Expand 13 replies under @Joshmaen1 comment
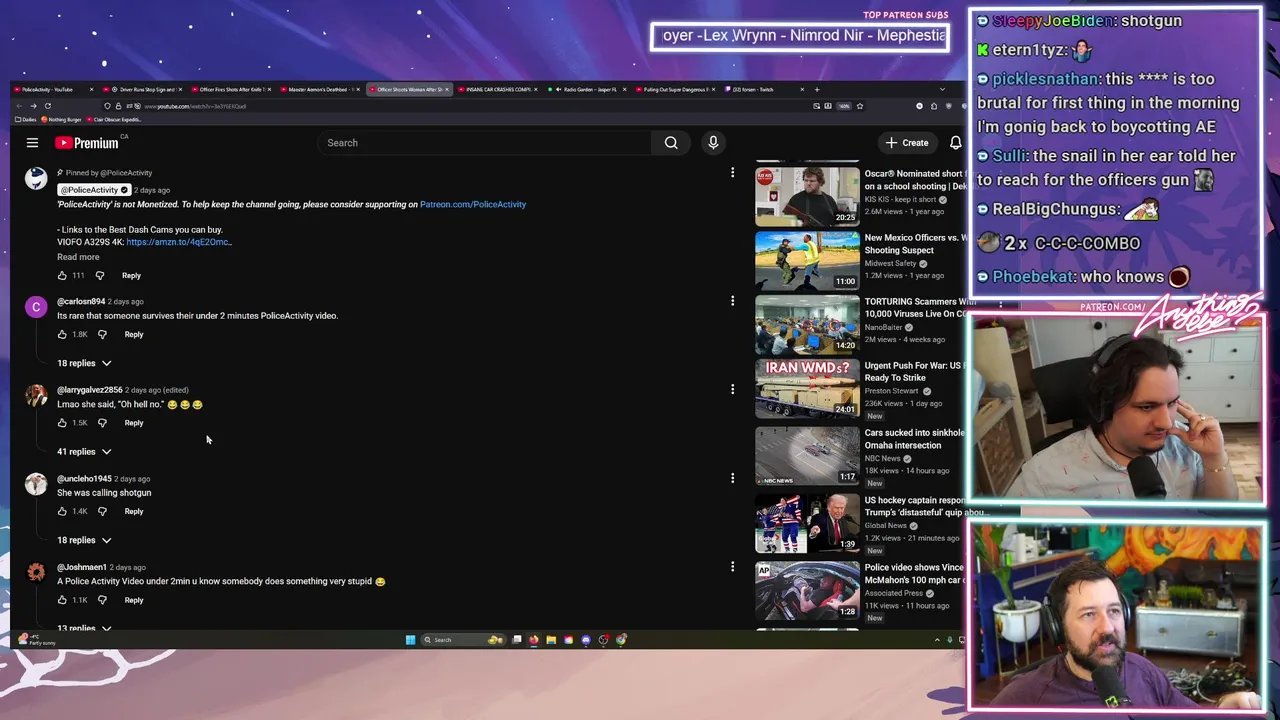 (84, 627)
